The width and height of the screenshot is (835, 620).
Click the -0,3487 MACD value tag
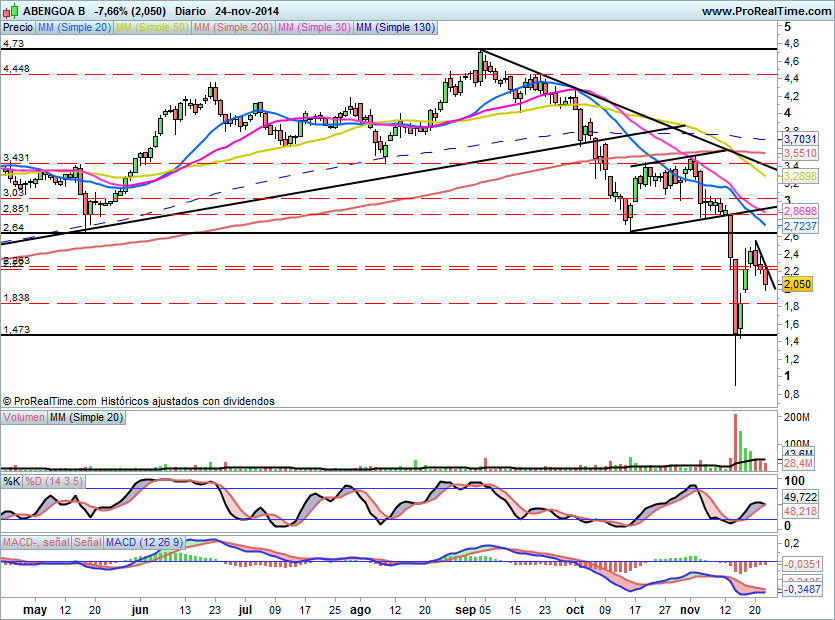[802, 590]
